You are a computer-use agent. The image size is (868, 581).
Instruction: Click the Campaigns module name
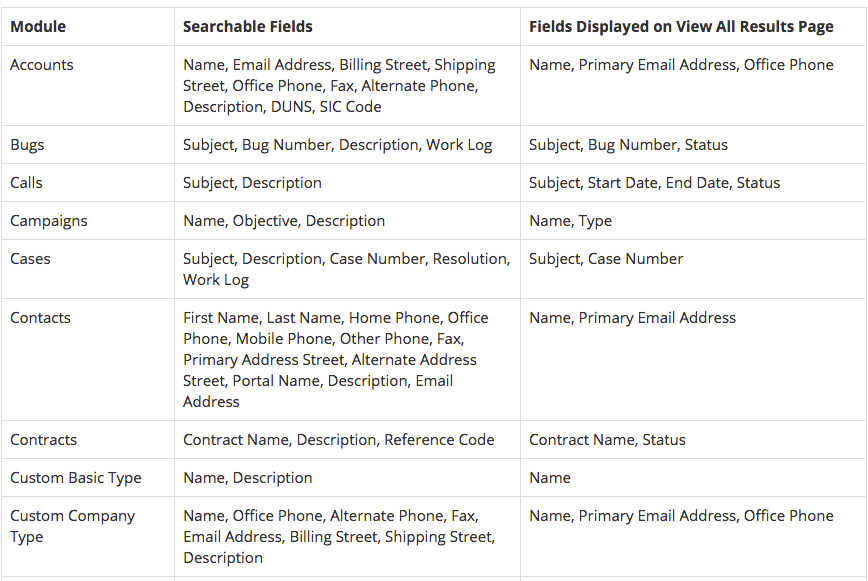(x=49, y=221)
